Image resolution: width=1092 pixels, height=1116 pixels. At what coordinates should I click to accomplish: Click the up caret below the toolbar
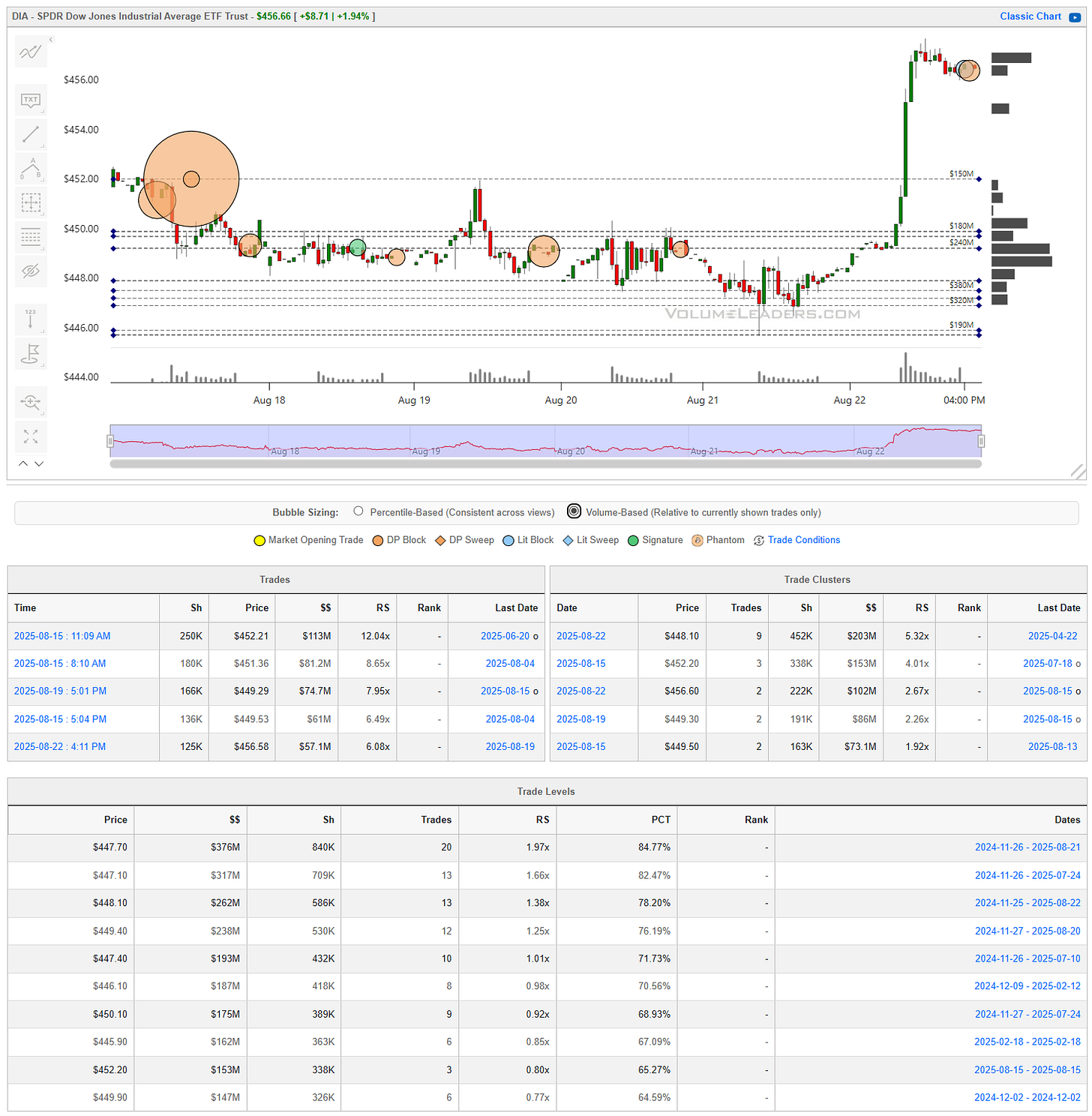pyautogui.click(x=23, y=463)
